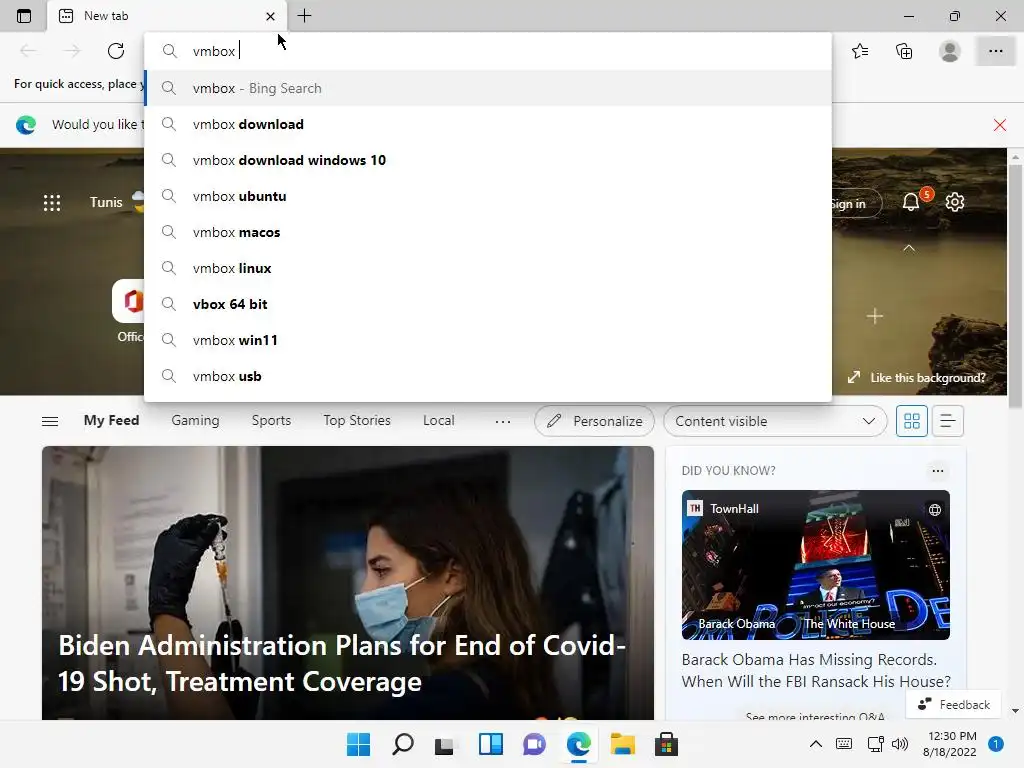Open the TownHall story thumbnail
Viewport: 1024px width, 768px height.
[x=816, y=565]
